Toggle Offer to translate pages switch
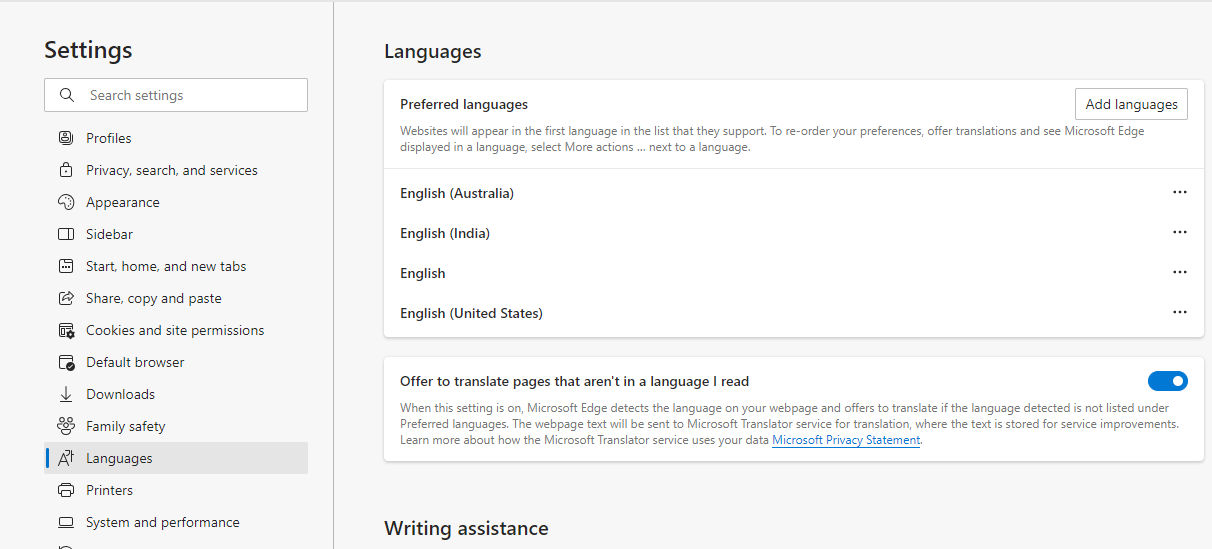The height and width of the screenshot is (549, 1212). tap(1167, 381)
